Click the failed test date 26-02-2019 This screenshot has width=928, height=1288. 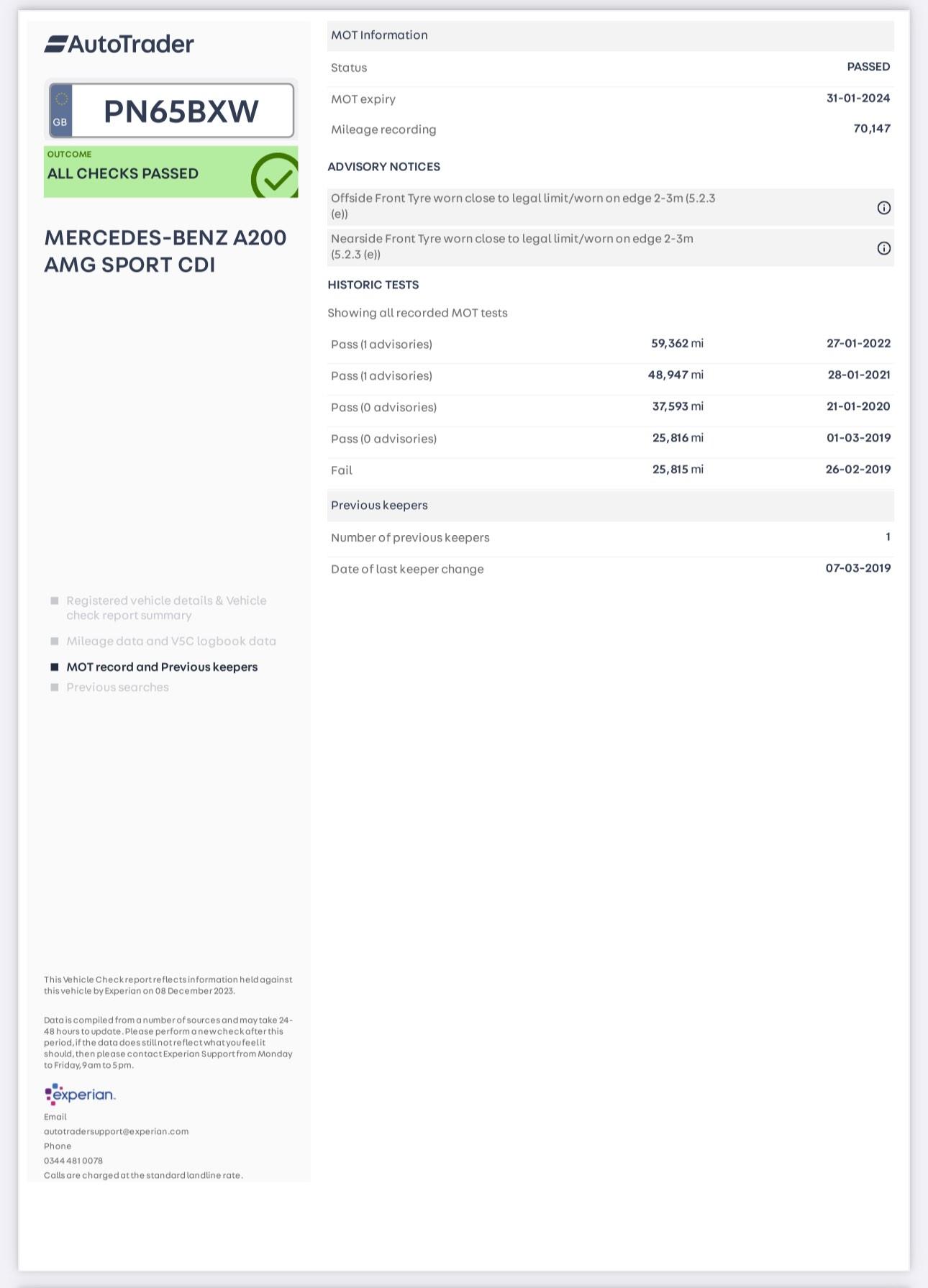858,470
